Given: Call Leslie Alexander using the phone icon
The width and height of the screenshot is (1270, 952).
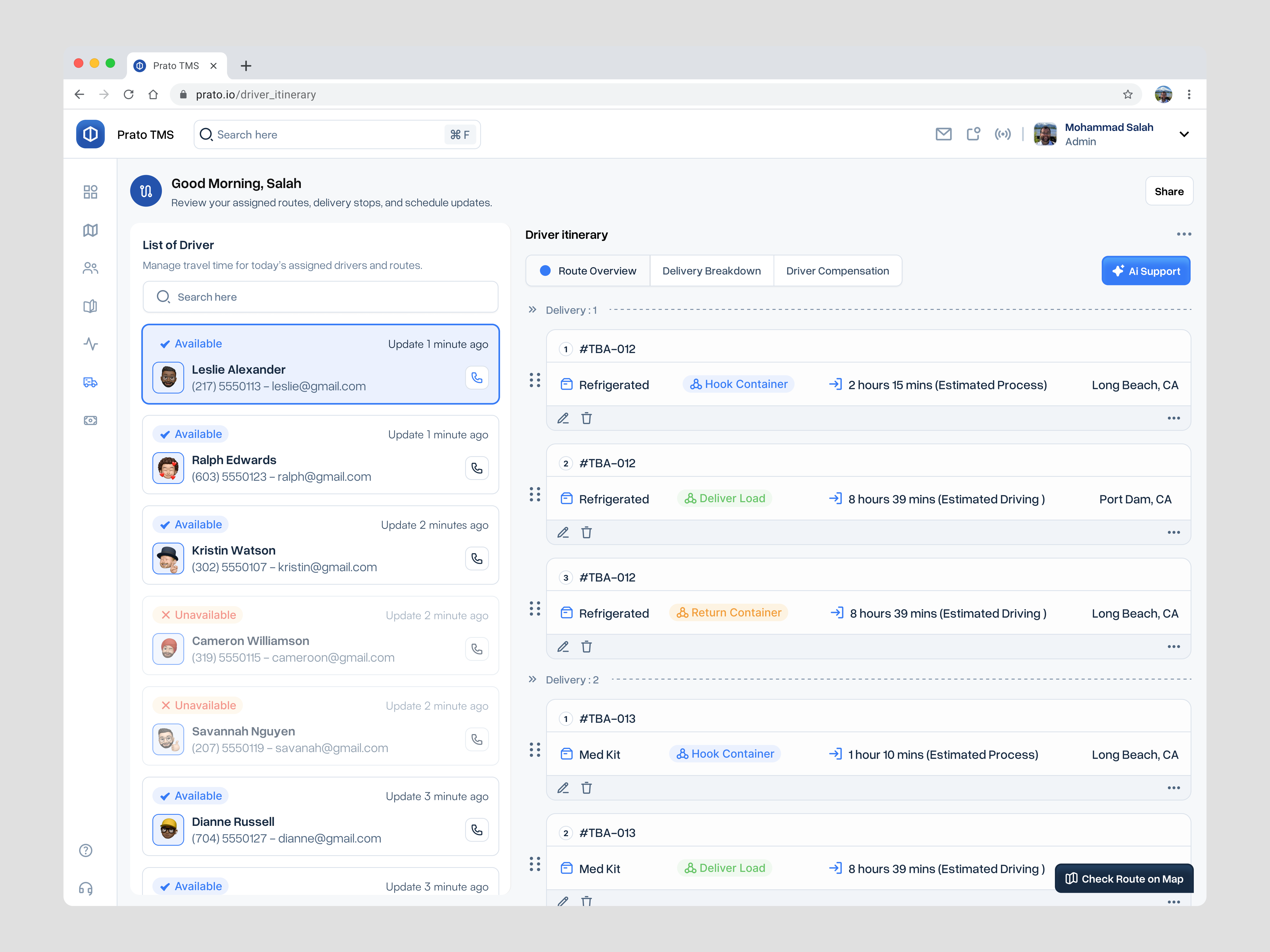Looking at the screenshot, I should 477,378.
